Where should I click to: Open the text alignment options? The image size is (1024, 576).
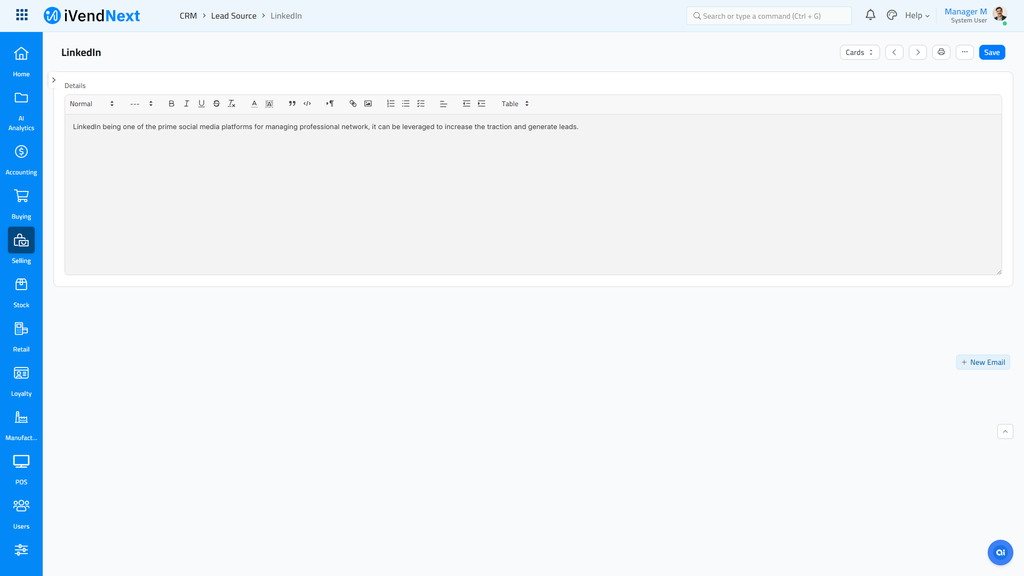pos(443,104)
